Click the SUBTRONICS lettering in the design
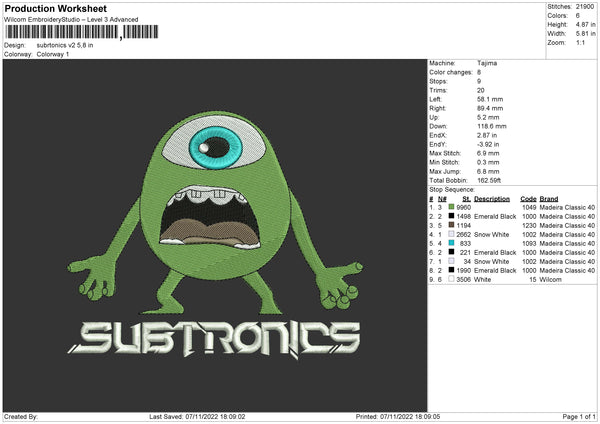This screenshot has height=424, width=600. point(214,339)
